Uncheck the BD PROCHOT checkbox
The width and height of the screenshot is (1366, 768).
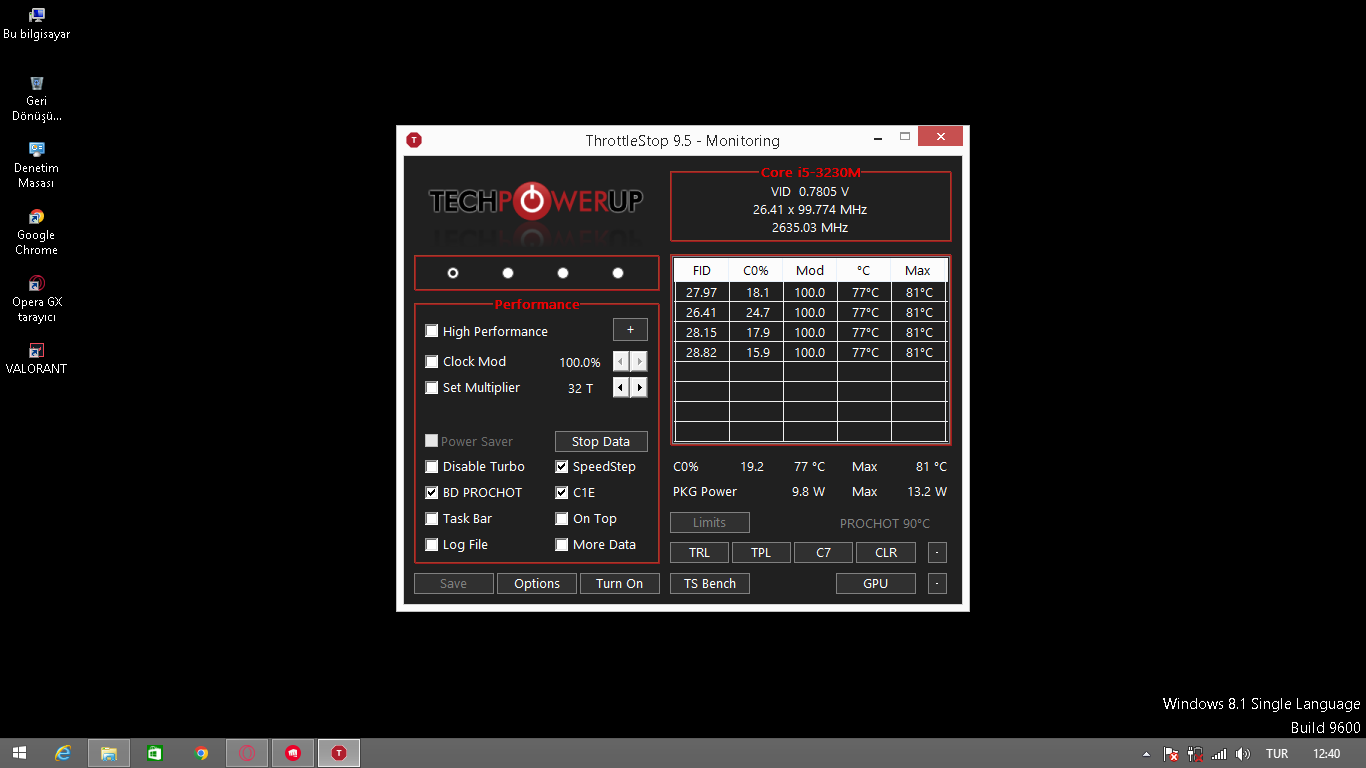pos(432,492)
